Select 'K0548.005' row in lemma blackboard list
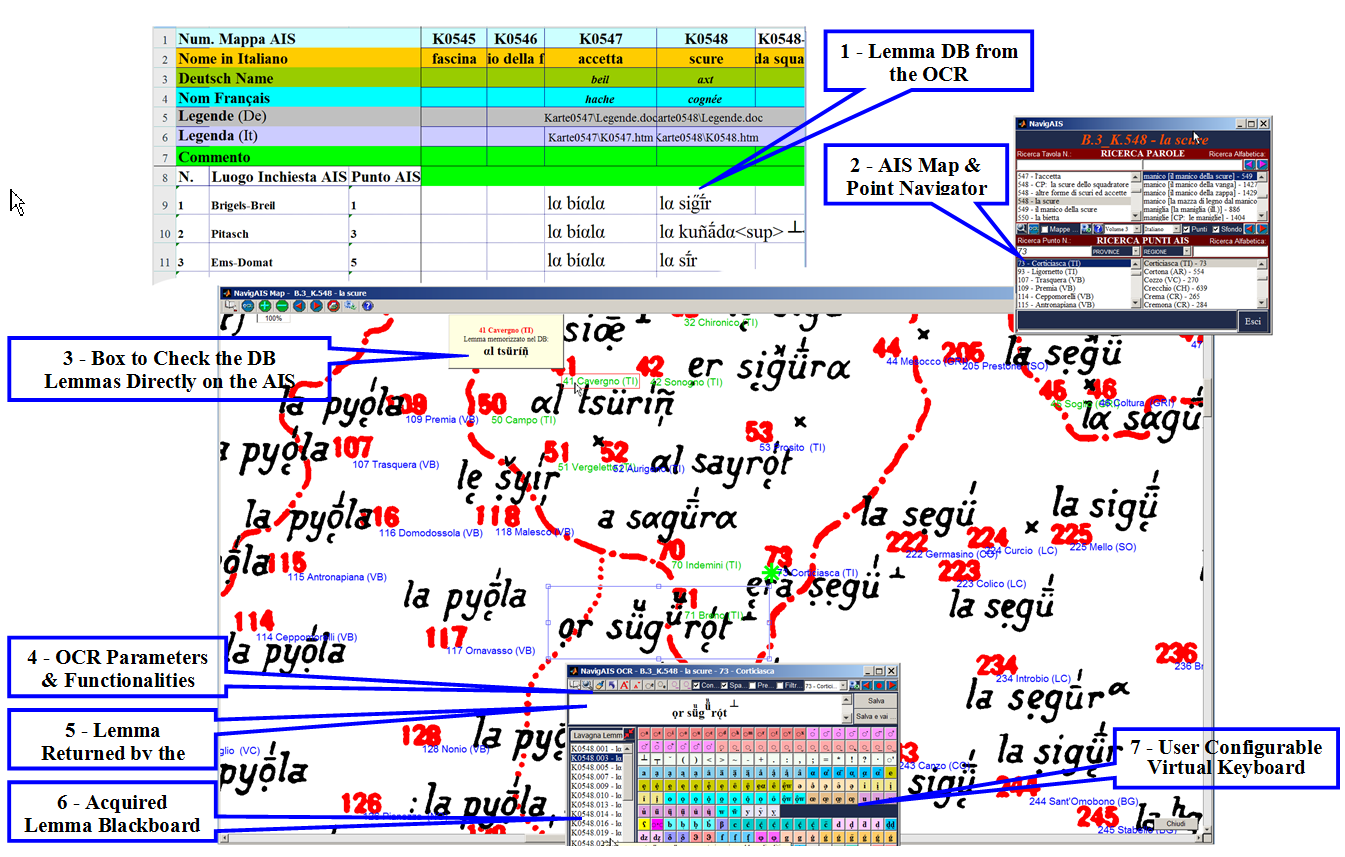Image resolution: width=1345 pixels, height=857 pixels. [x=597, y=767]
